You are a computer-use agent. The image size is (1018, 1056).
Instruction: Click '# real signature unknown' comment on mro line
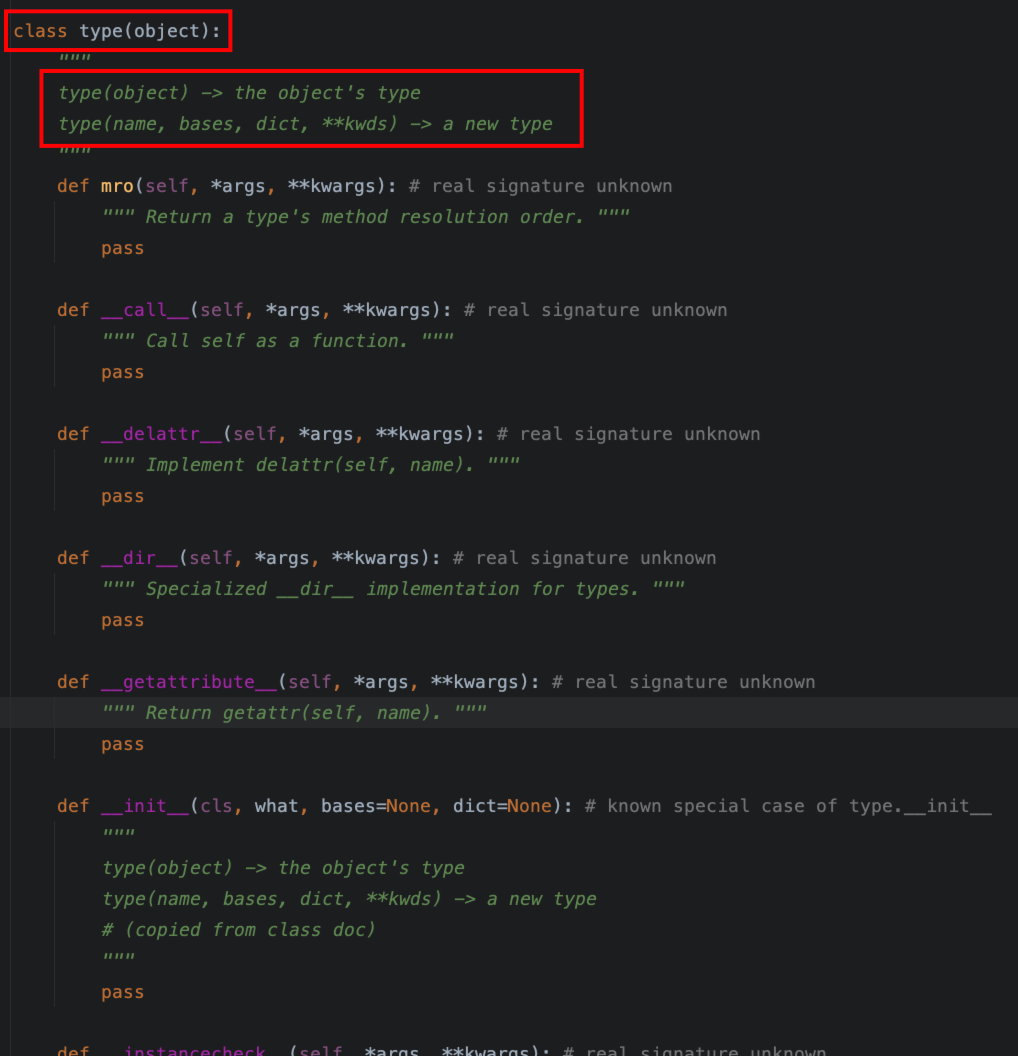click(541, 186)
